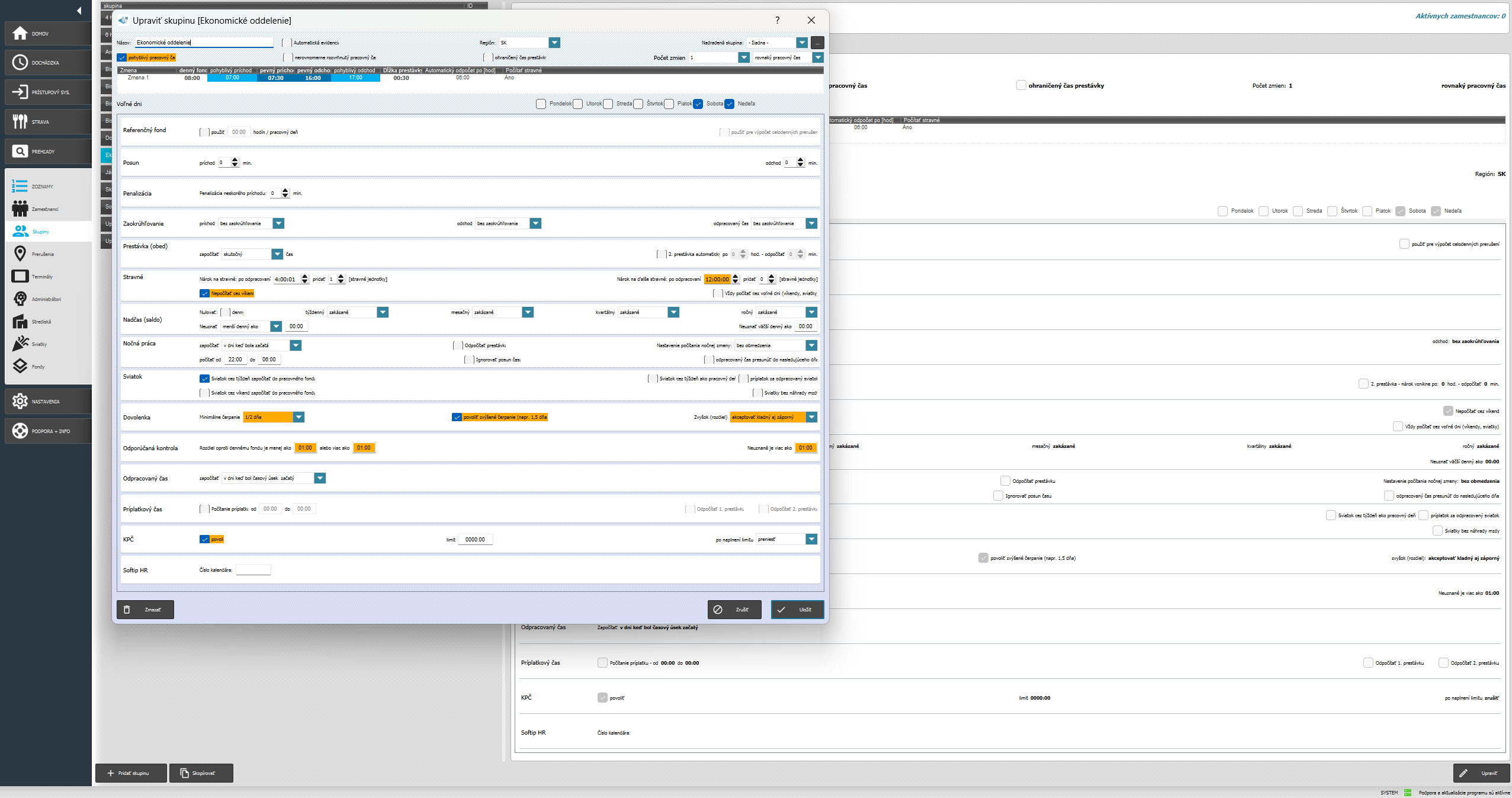Open the Podpora + Info lifebuoy icon
The height and width of the screenshot is (798, 1512).
coord(20,431)
